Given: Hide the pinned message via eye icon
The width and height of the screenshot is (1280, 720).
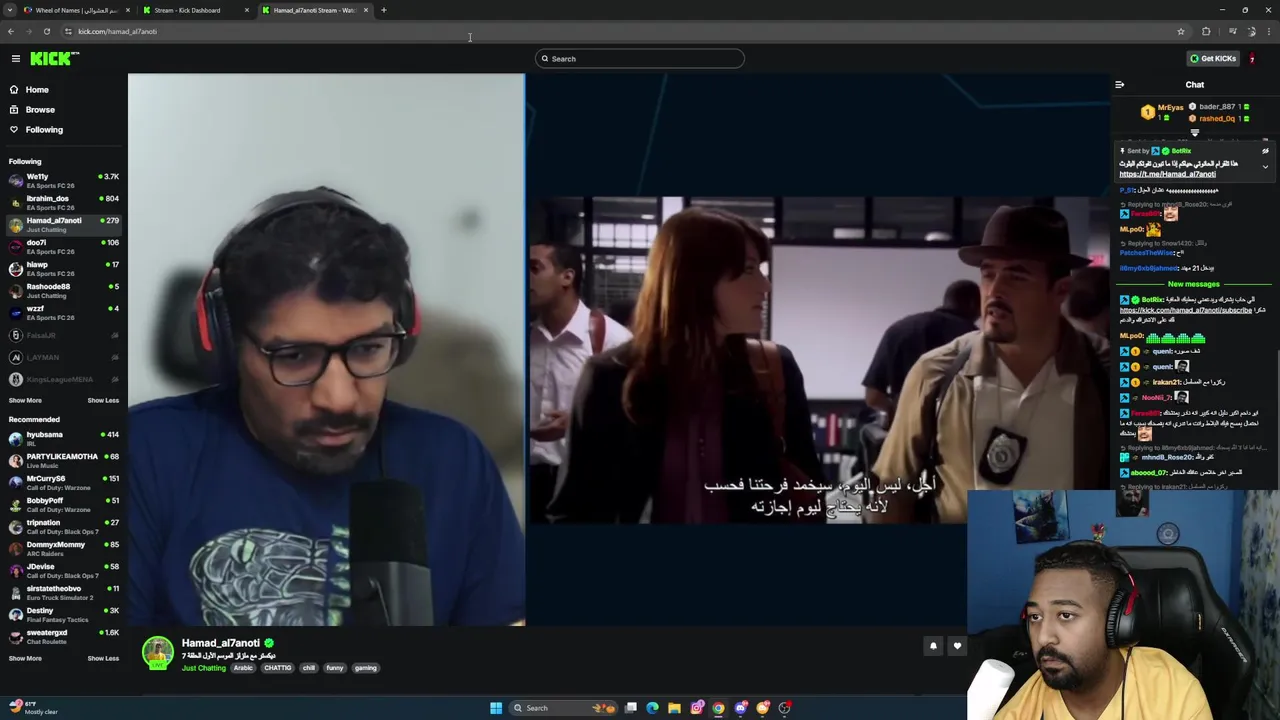Looking at the screenshot, I should click(1265, 151).
